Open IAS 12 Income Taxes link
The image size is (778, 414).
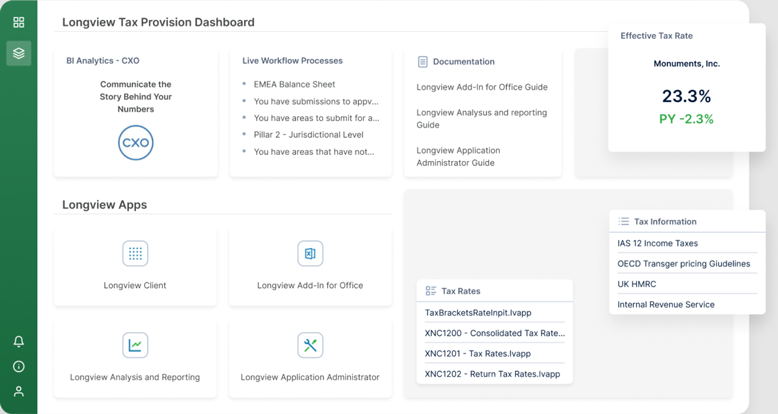657,243
